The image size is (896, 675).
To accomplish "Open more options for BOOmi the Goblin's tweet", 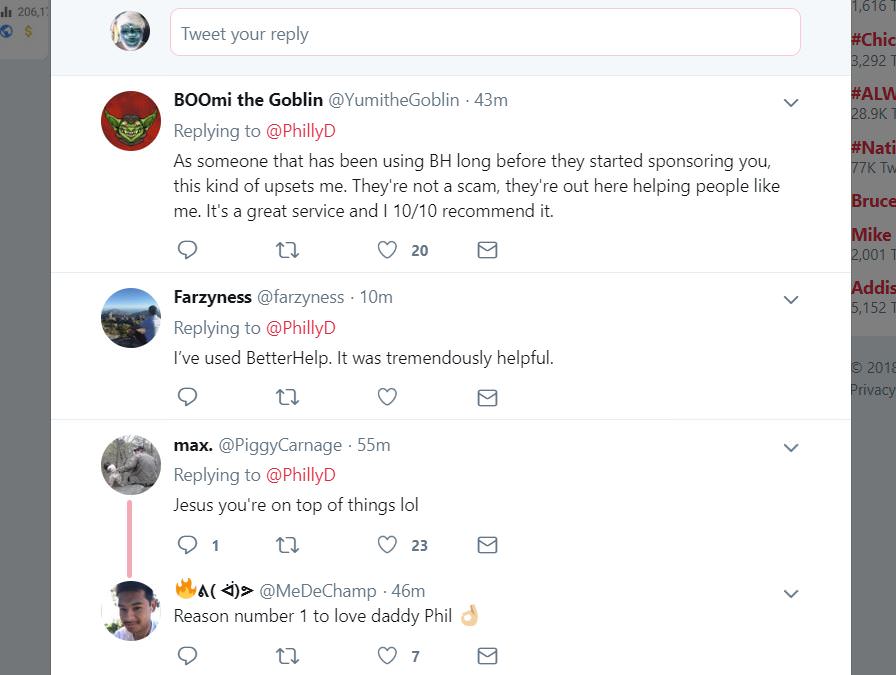I will pyautogui.click(x=791, y=103).
